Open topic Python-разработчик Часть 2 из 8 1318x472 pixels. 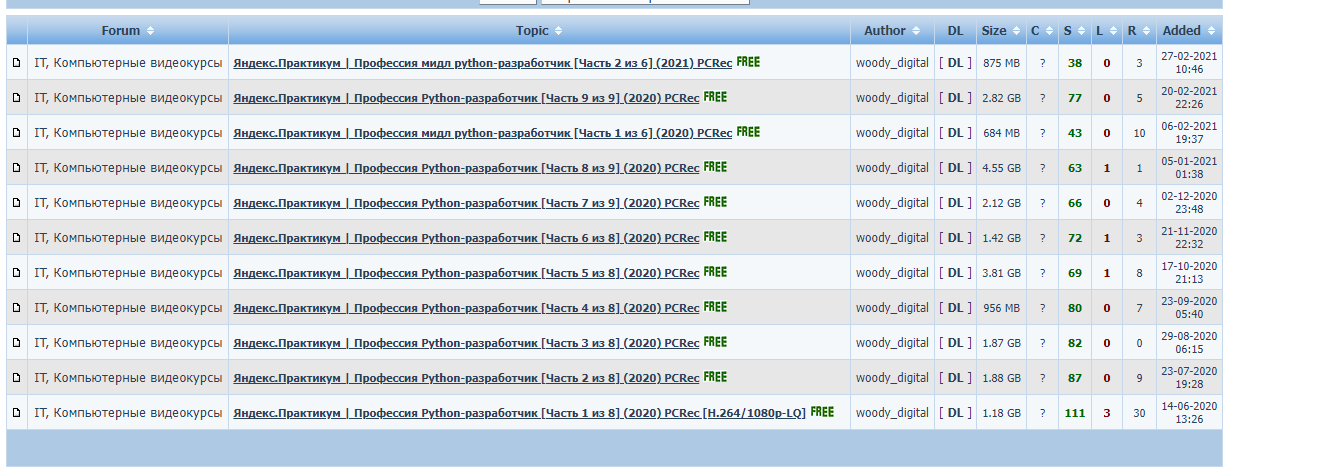coord(466,378)
